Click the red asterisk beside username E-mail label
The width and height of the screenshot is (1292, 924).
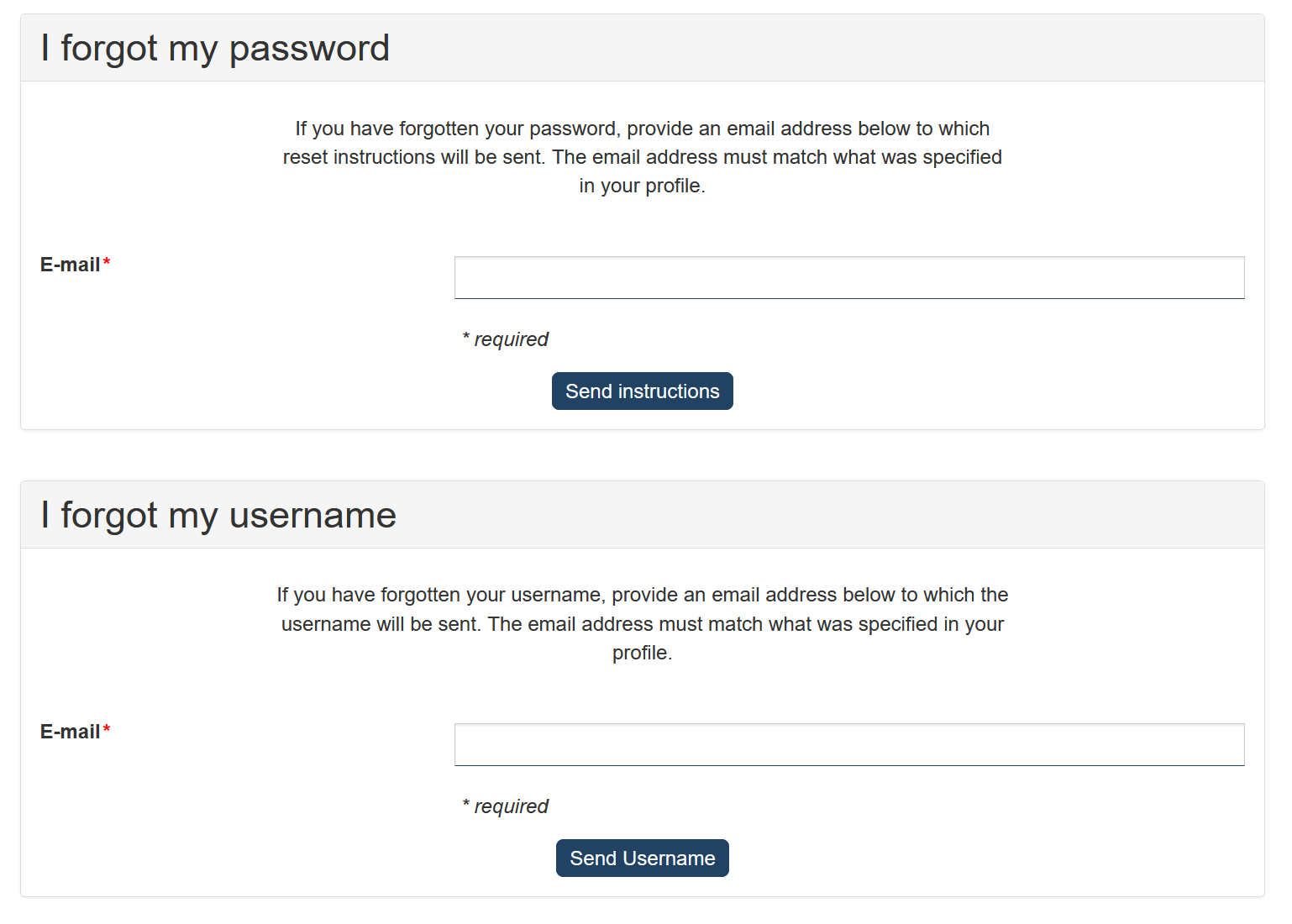pos(107,731)
